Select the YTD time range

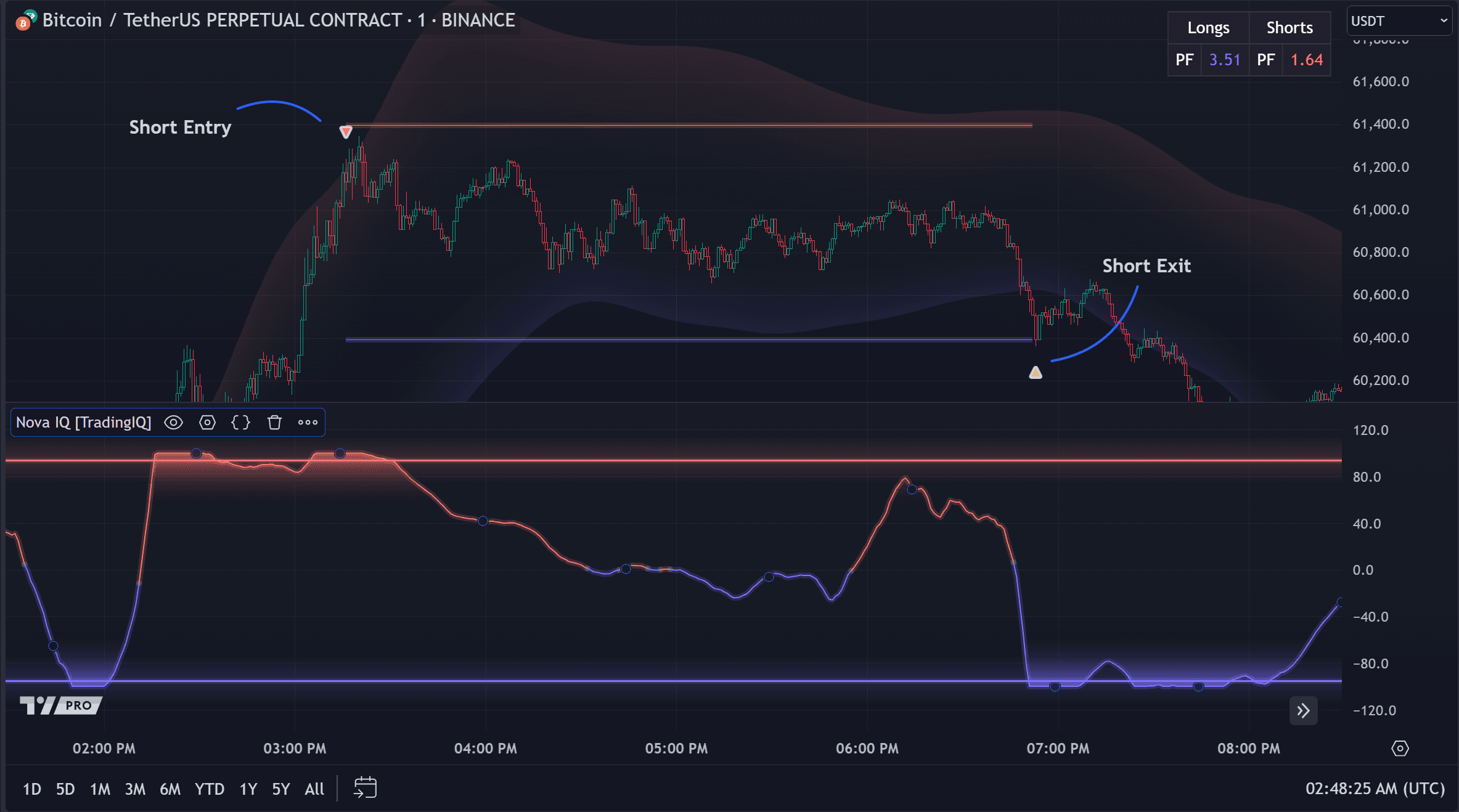click(x=210, y=789)
